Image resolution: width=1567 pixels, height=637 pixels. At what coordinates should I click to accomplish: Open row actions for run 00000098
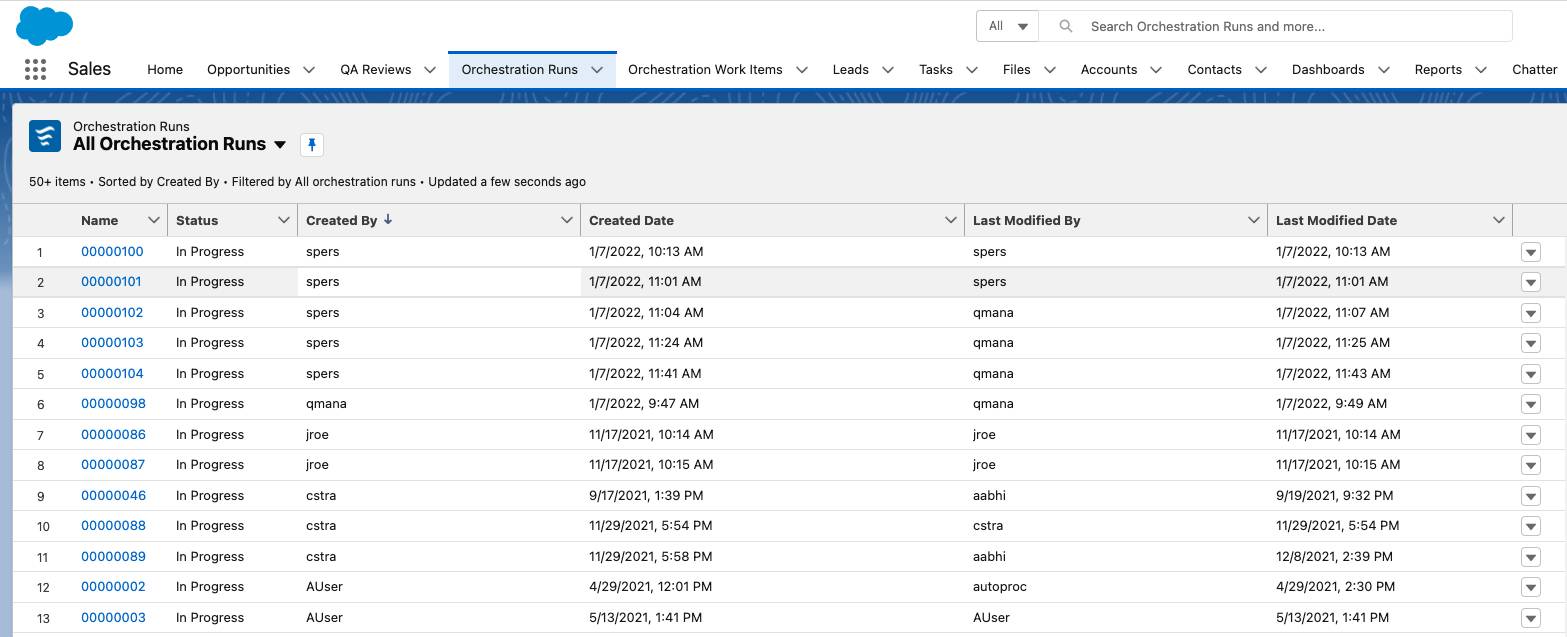tap(1530, 404)
